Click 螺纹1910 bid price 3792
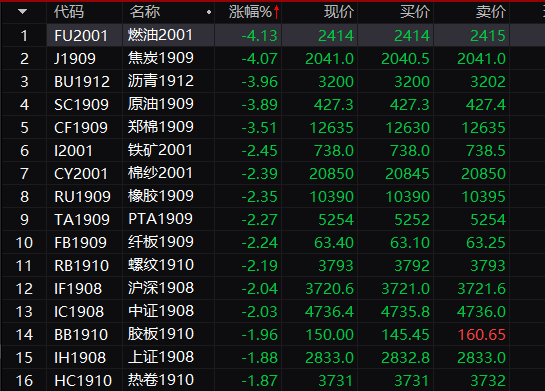545x391 pixels. [412, 266]
